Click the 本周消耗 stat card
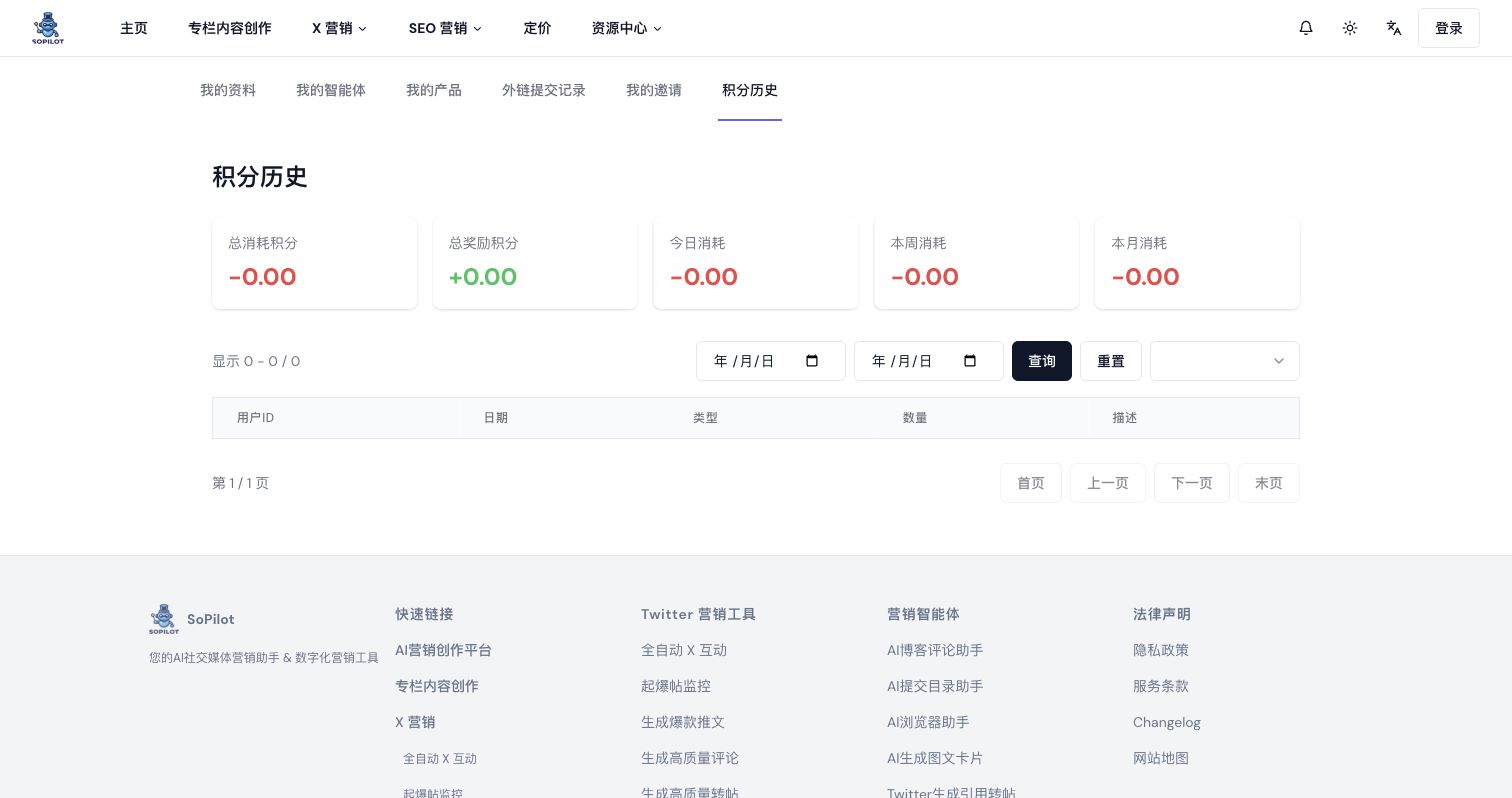 click(977, 263)
